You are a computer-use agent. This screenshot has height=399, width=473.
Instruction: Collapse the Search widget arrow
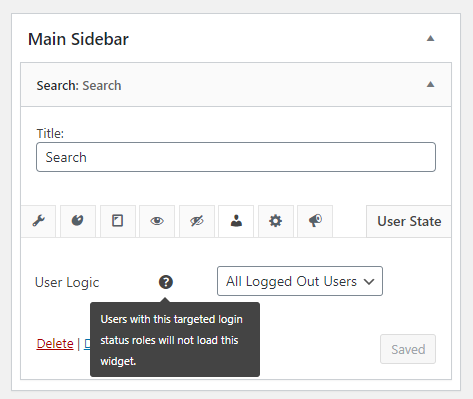tap(431, 84)
